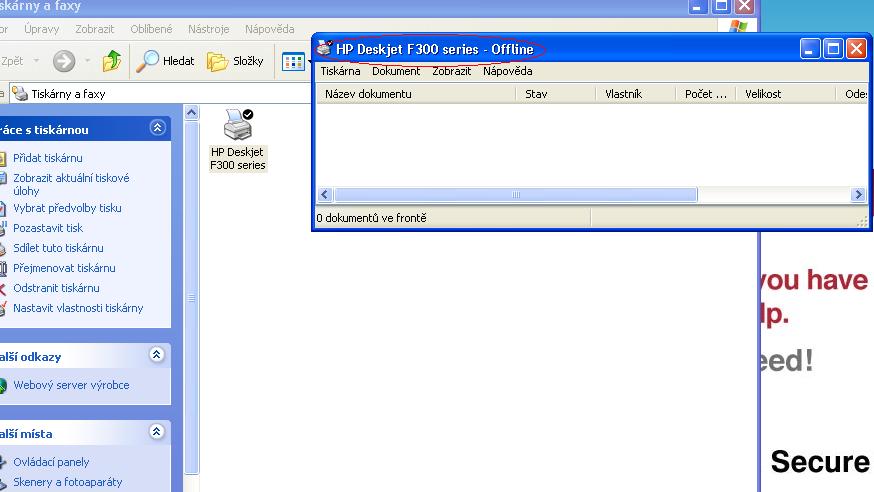This screenshot has width=874, height=492.
Task: Click left arrow of queue horizontal scrollbar
Action: pyautogui.click(x=325, y=194)
